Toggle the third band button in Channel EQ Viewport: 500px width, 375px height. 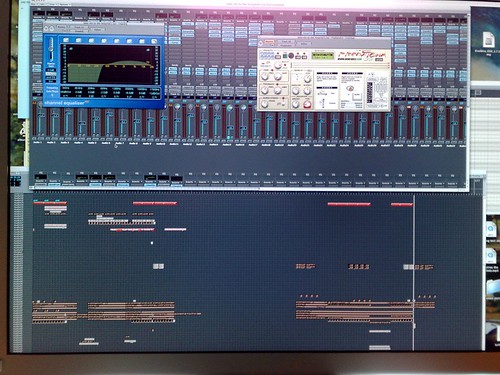point(91,40)
